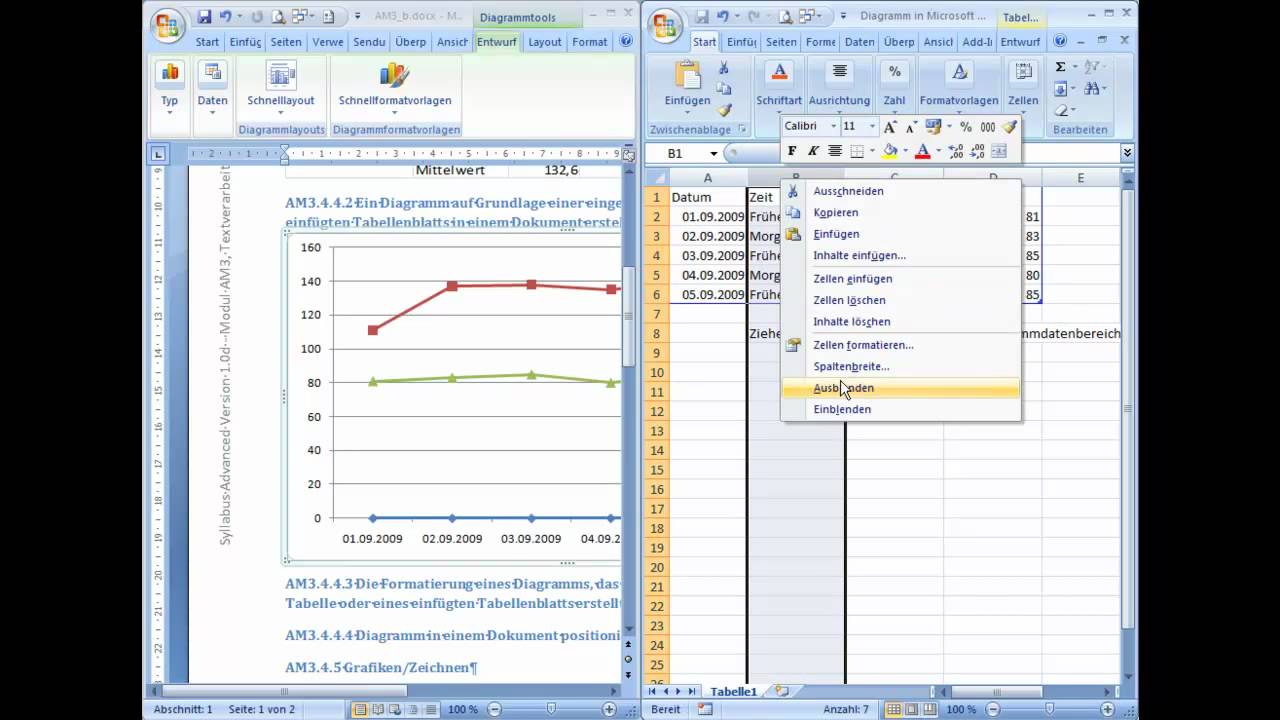Viewport: 1280px width, 720px height.
Task: Switch Word to Print Layout view
Action: coord(361,709)
